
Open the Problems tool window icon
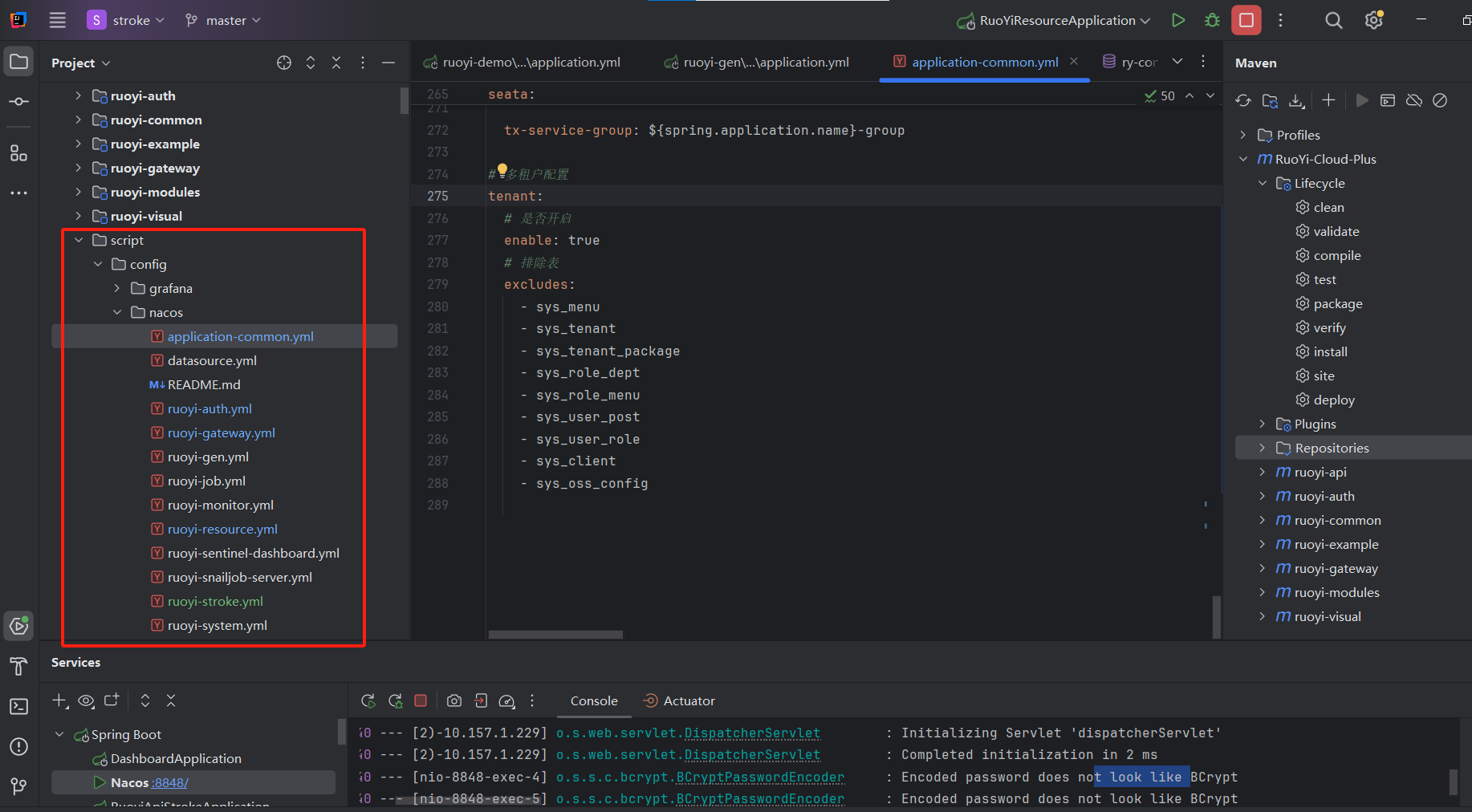(x=18, y=746)
